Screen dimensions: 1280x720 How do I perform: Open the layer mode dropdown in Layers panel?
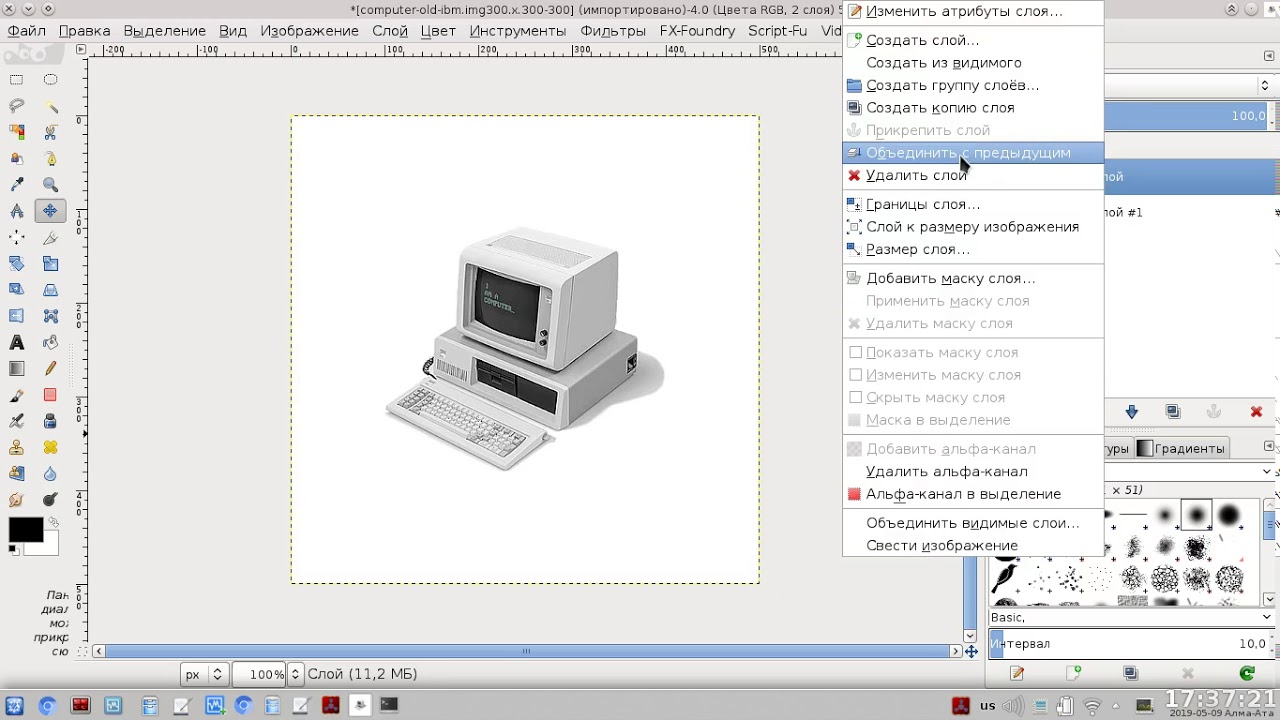[1188, 86]
